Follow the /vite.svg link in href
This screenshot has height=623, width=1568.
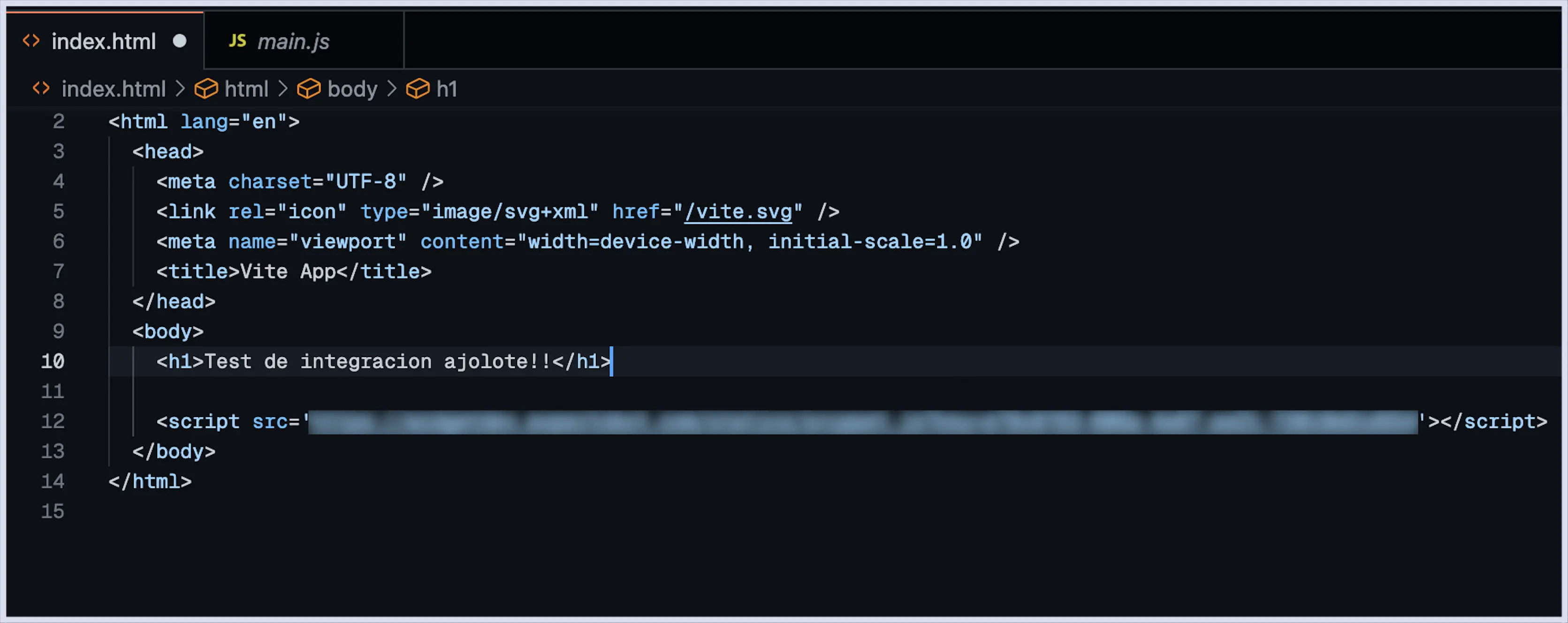(738, 211)
